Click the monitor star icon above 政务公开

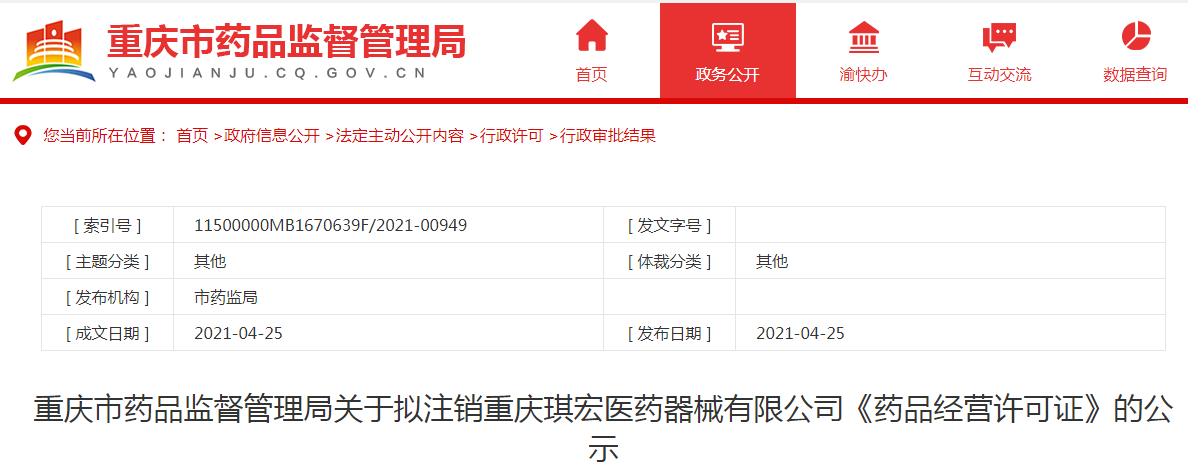coord(727,36)
